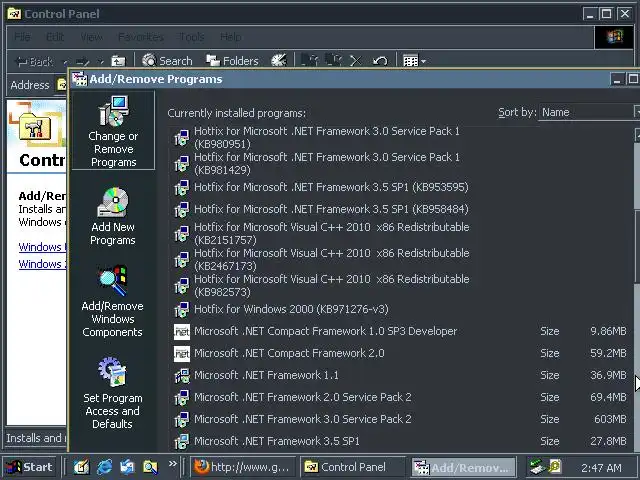Click icon for Hotfix KB958484 entry
The height and width of the screenshot is (480, 640).
182,209
